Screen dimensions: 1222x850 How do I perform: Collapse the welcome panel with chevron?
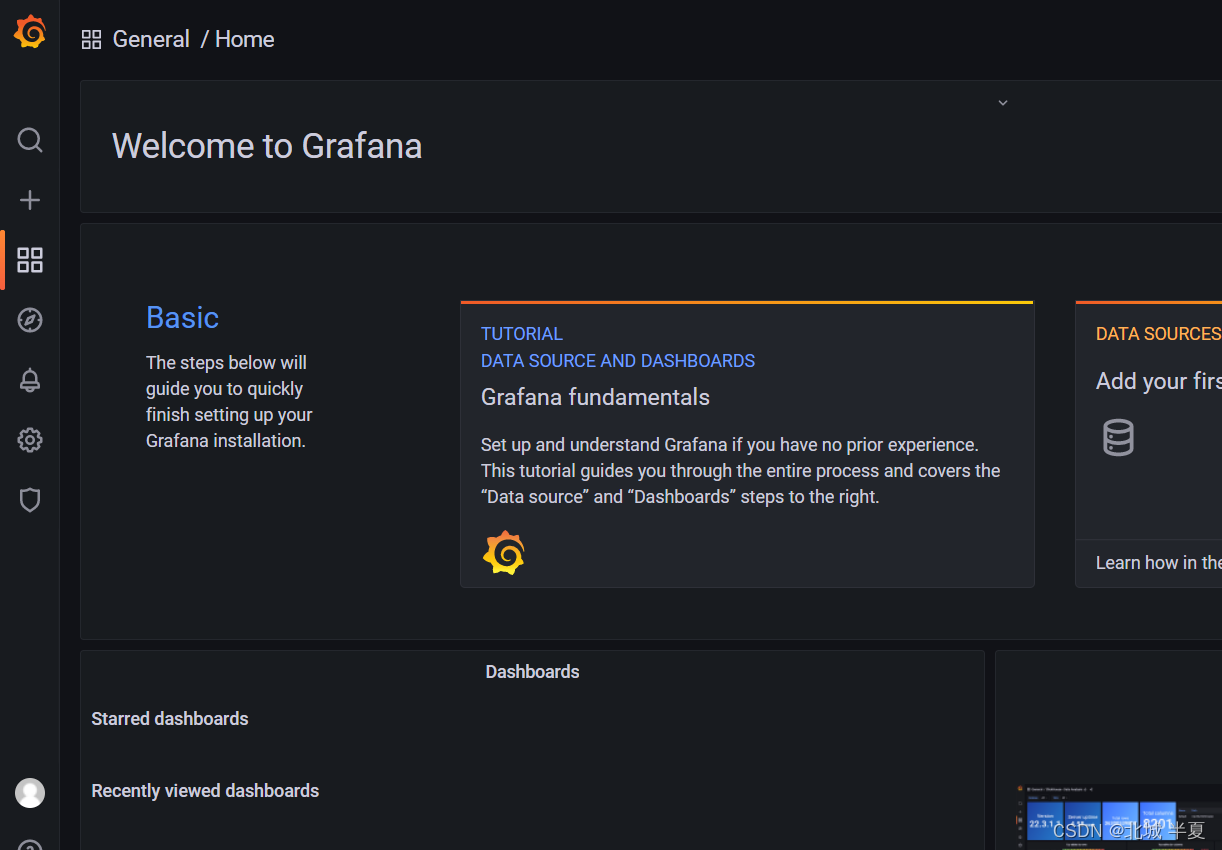1003,103
